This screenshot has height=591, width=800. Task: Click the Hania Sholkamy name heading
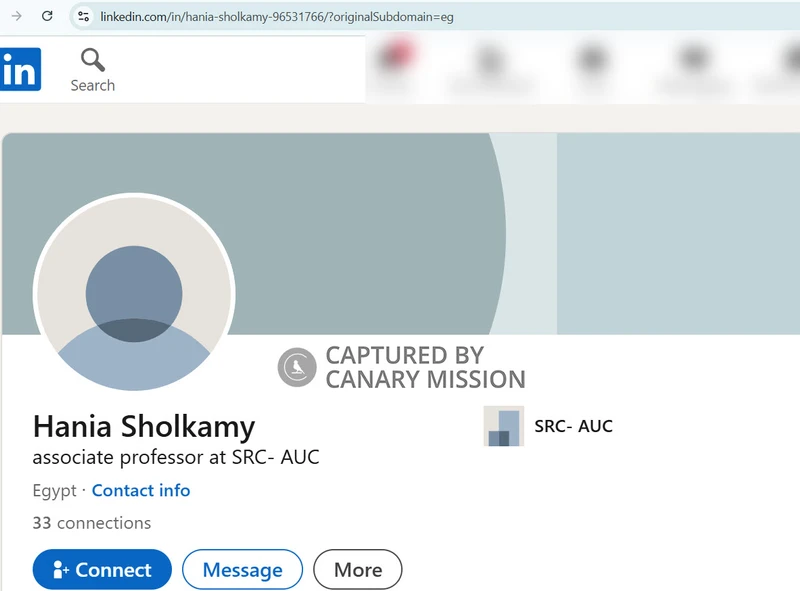144,427
